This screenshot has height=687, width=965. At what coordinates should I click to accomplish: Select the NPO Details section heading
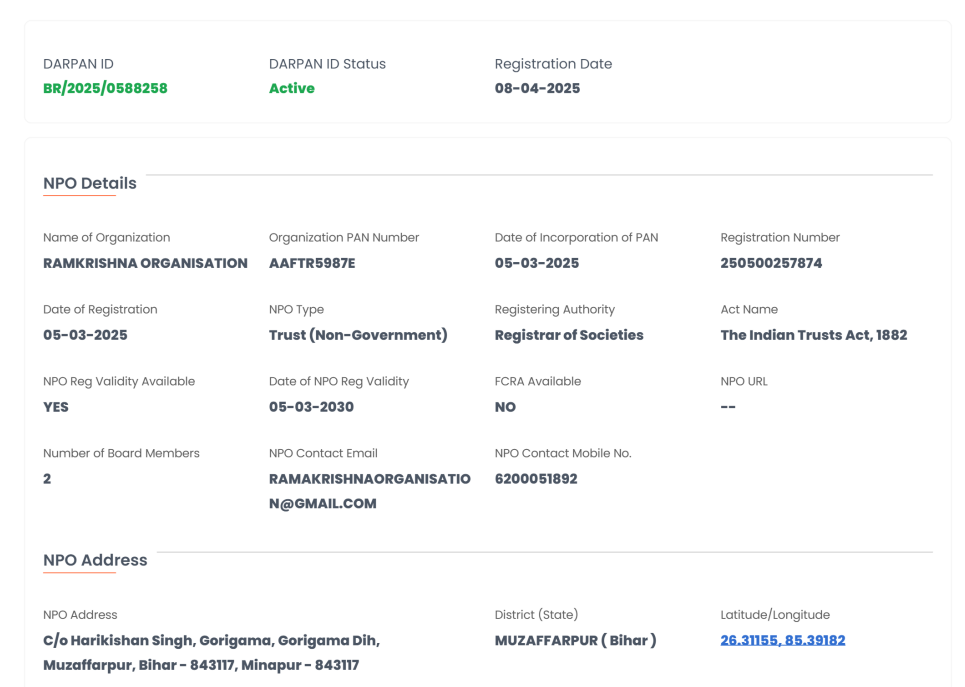(x=90, y=183)
